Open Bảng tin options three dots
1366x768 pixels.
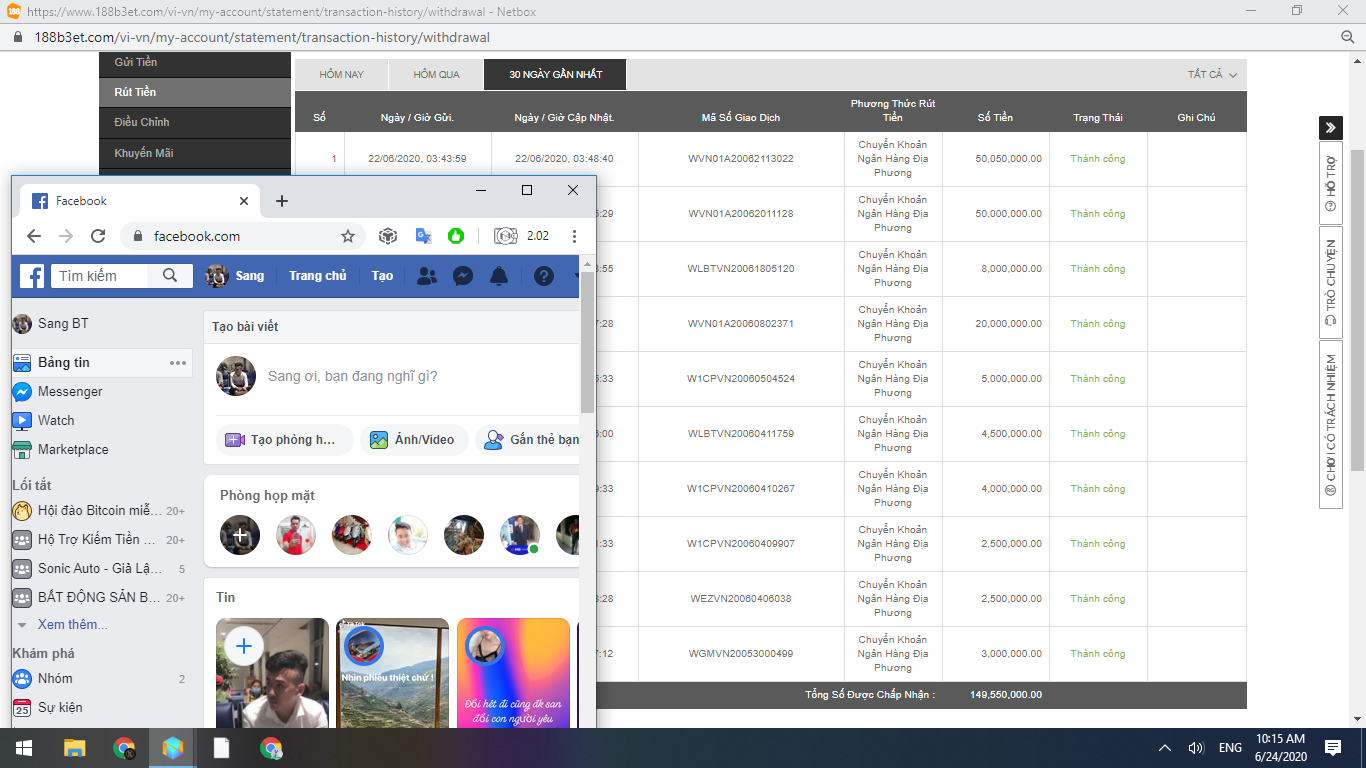tap(178, 363)
